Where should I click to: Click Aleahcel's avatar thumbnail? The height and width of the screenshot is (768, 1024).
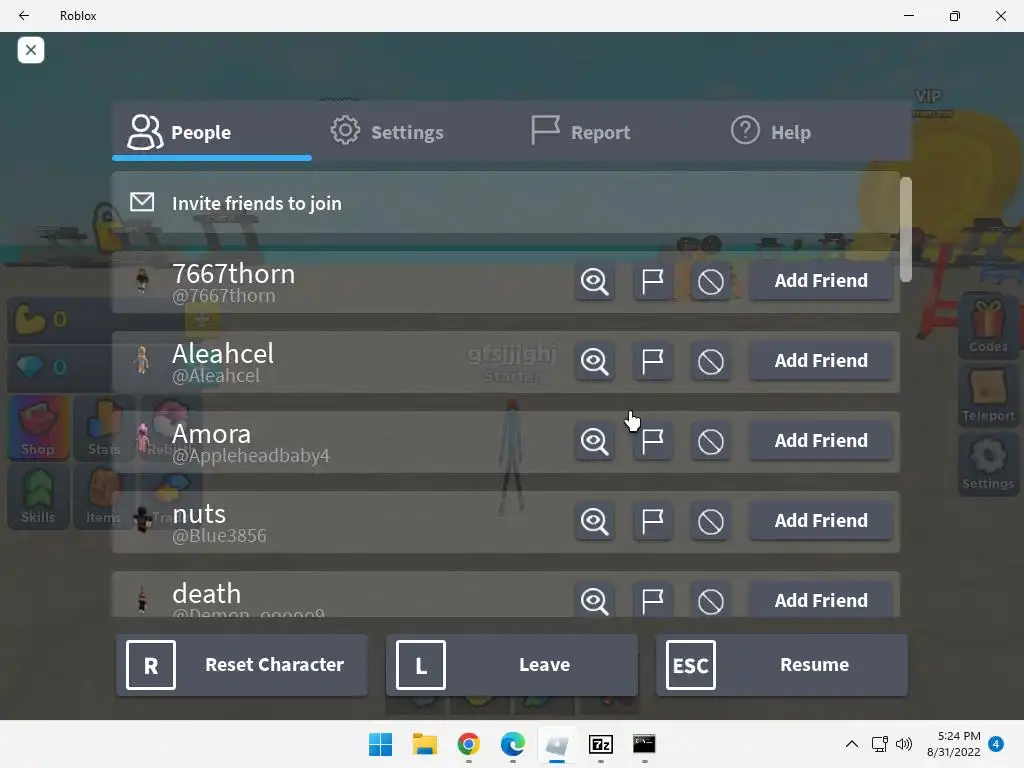[x=142, y=360]
